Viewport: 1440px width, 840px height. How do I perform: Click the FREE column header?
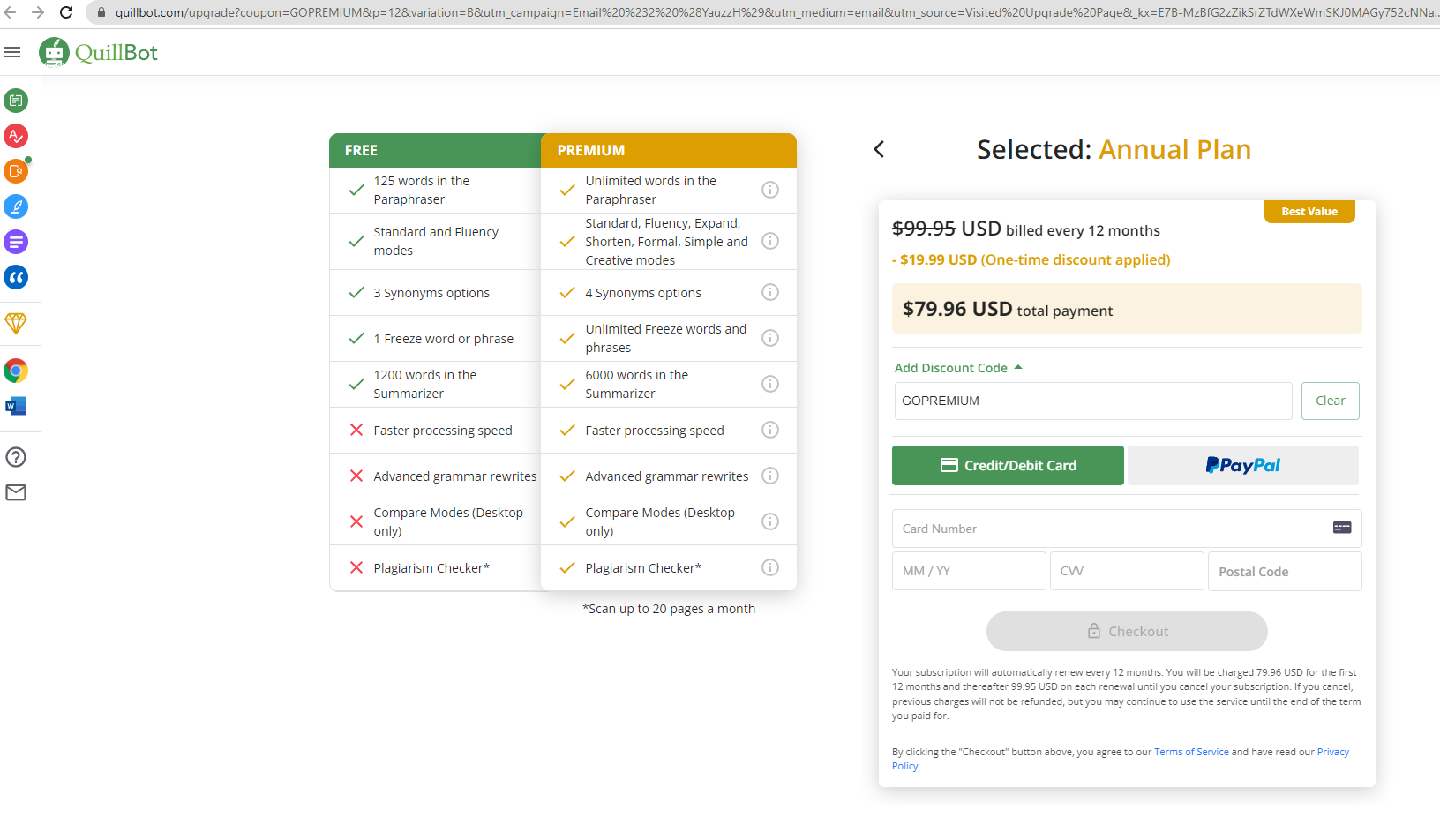click(435, 150)
